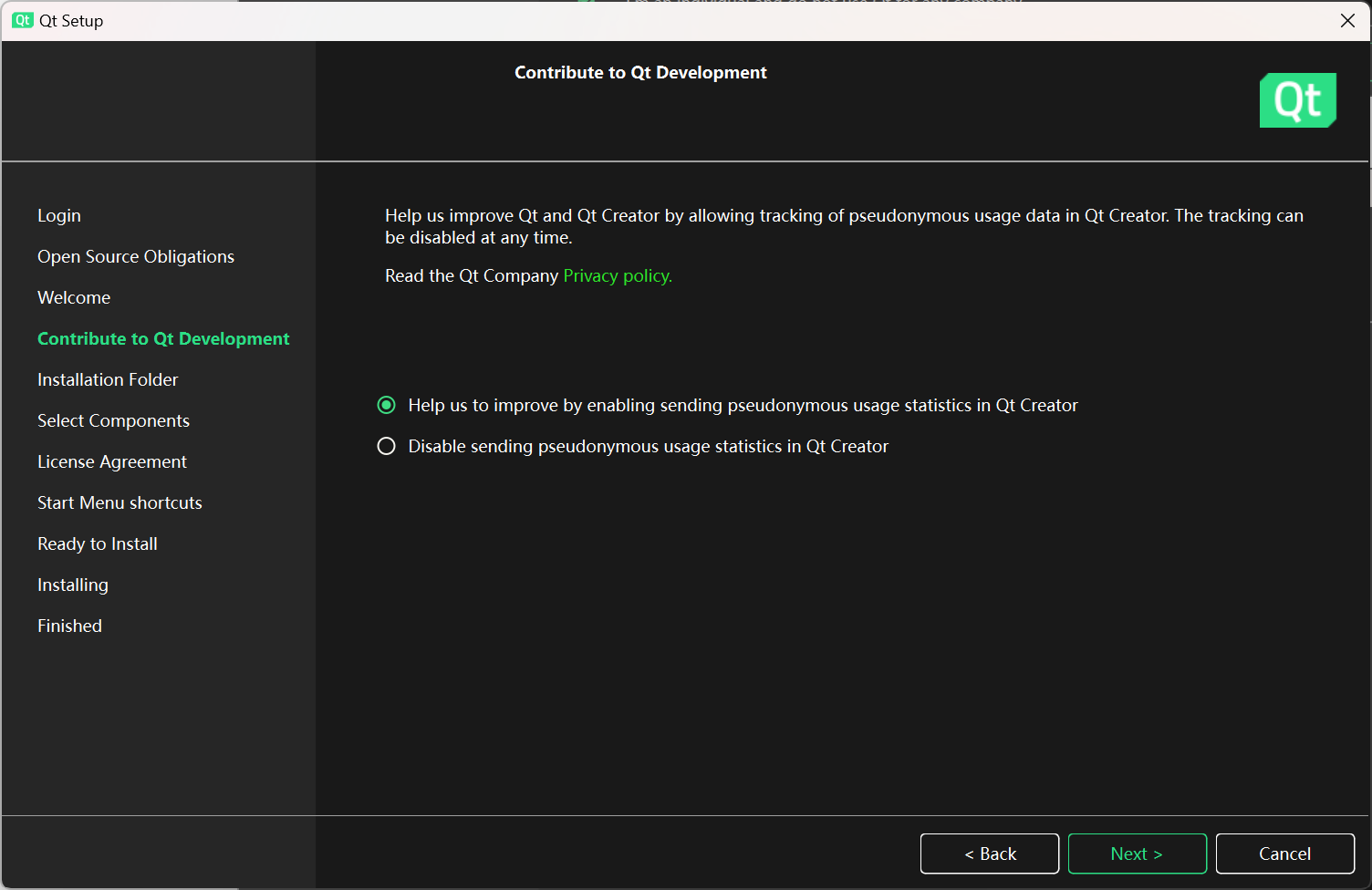
Task: Select the Login step in sidebar
Action: tap(59, 215)
